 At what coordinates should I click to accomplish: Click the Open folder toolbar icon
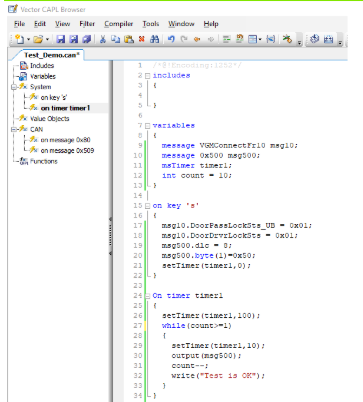38,39
